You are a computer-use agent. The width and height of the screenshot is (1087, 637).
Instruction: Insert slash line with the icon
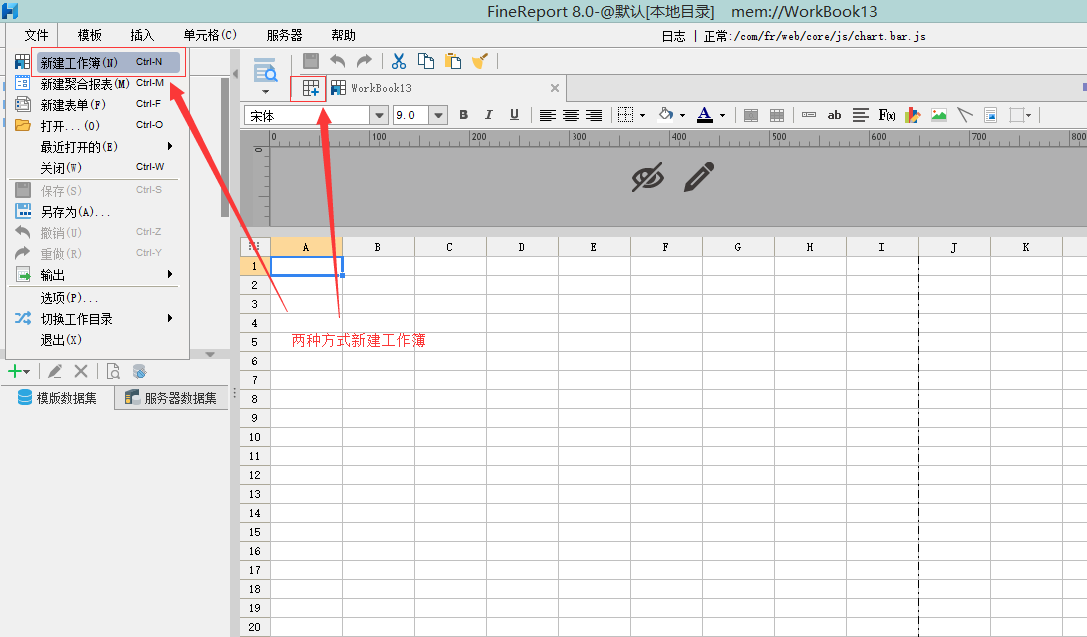coord(964,115)
